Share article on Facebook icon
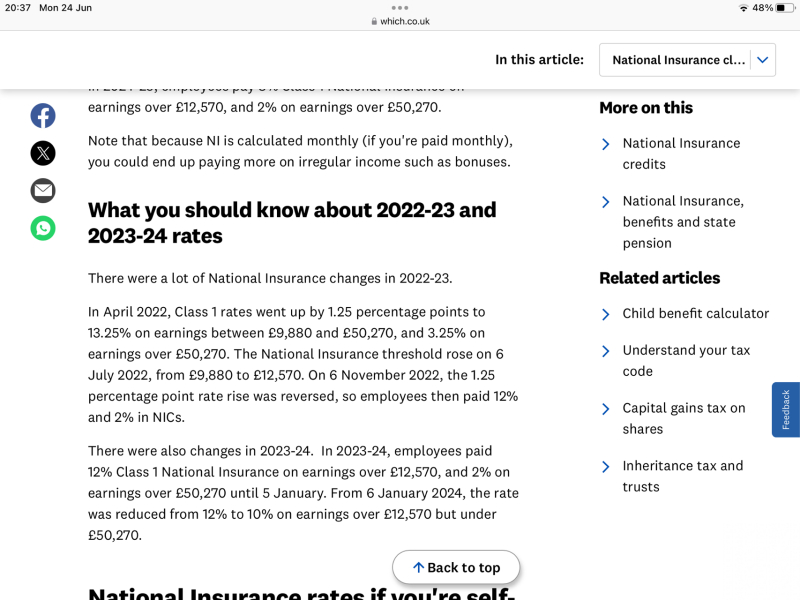Screen dimensions: 800x600 click(43, 116)
